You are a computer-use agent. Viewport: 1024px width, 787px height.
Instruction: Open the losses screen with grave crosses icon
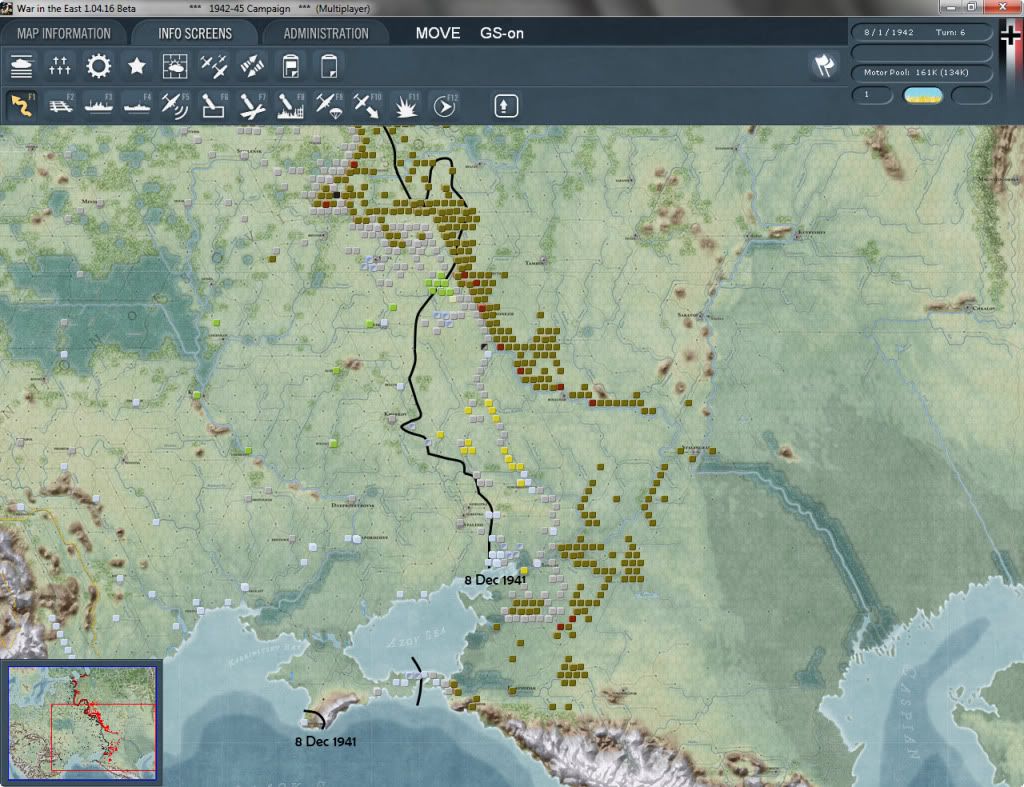pos(59,66)
